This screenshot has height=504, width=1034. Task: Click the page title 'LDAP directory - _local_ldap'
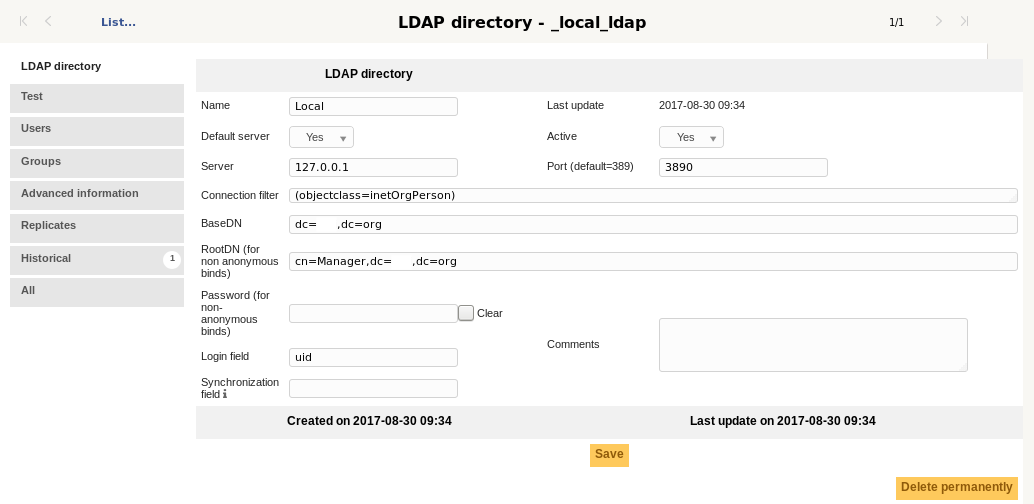522,22
